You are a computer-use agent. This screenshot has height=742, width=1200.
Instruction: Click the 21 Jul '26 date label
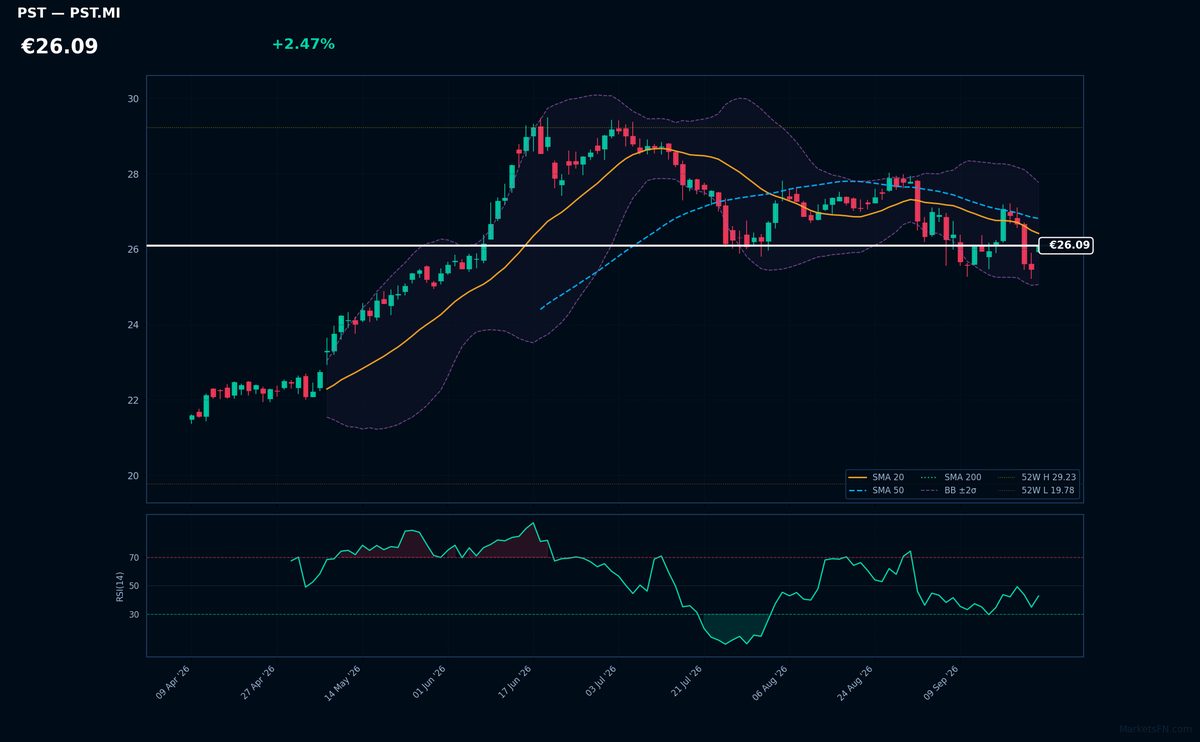pos(685,682)
